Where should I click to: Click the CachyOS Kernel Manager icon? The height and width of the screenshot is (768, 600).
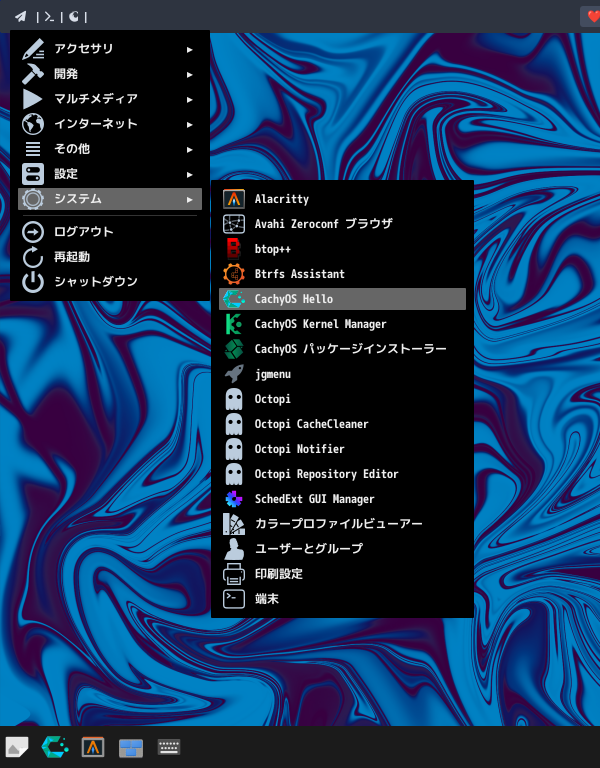(x=234, y=324)
